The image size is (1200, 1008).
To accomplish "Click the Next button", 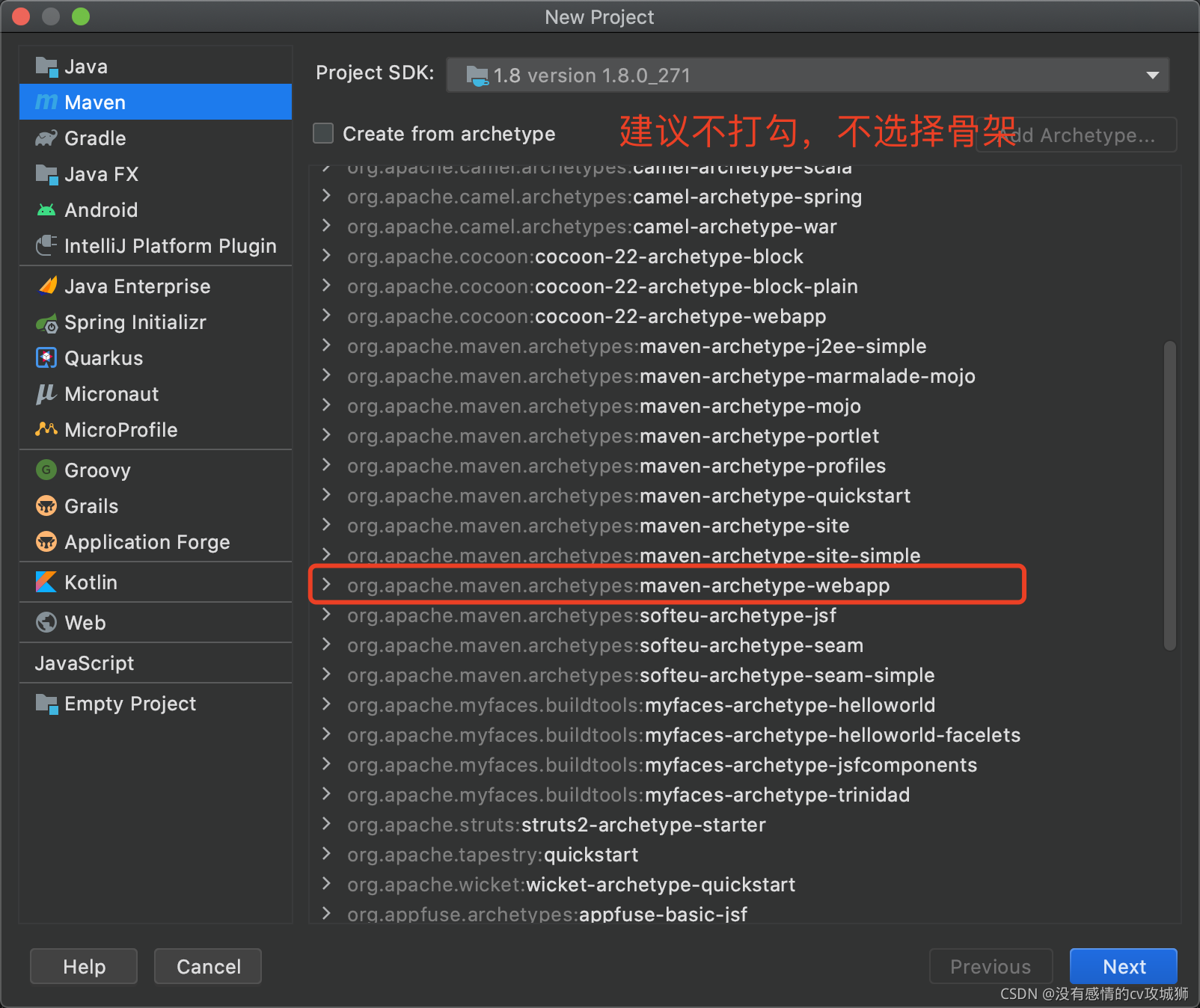I will point(1124,967).
